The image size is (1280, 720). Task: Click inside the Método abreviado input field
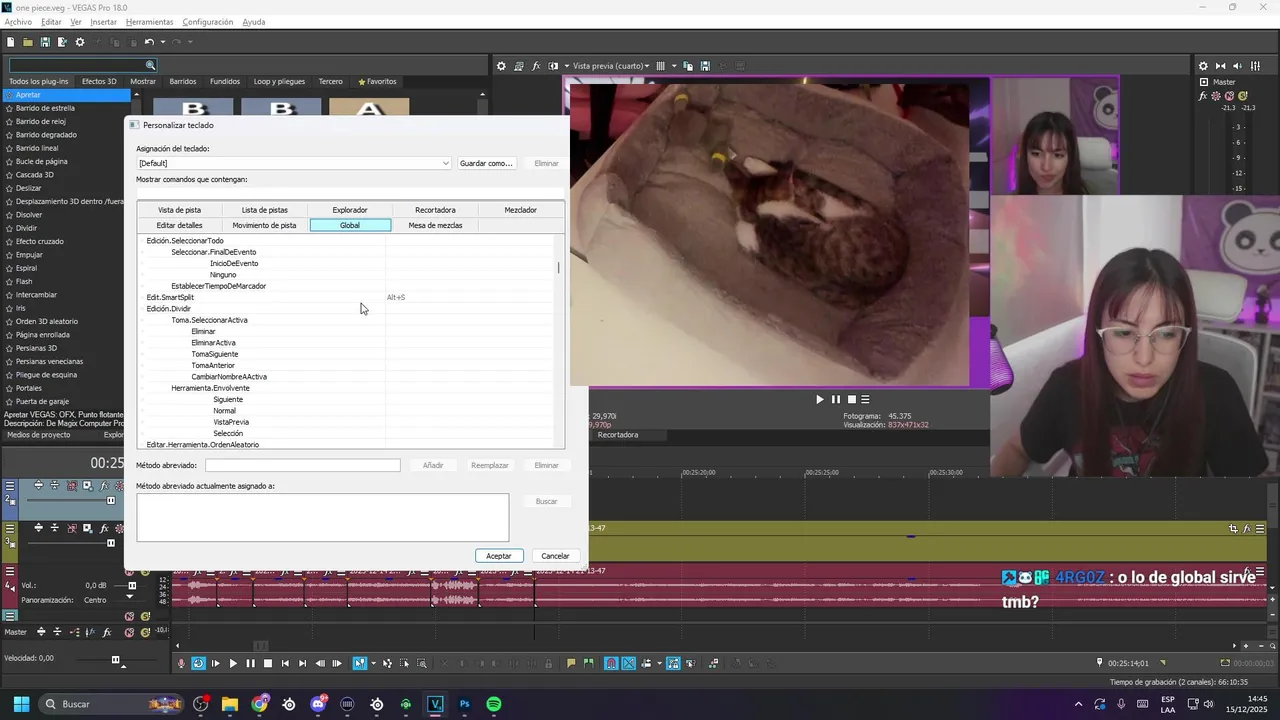point(303,465)
